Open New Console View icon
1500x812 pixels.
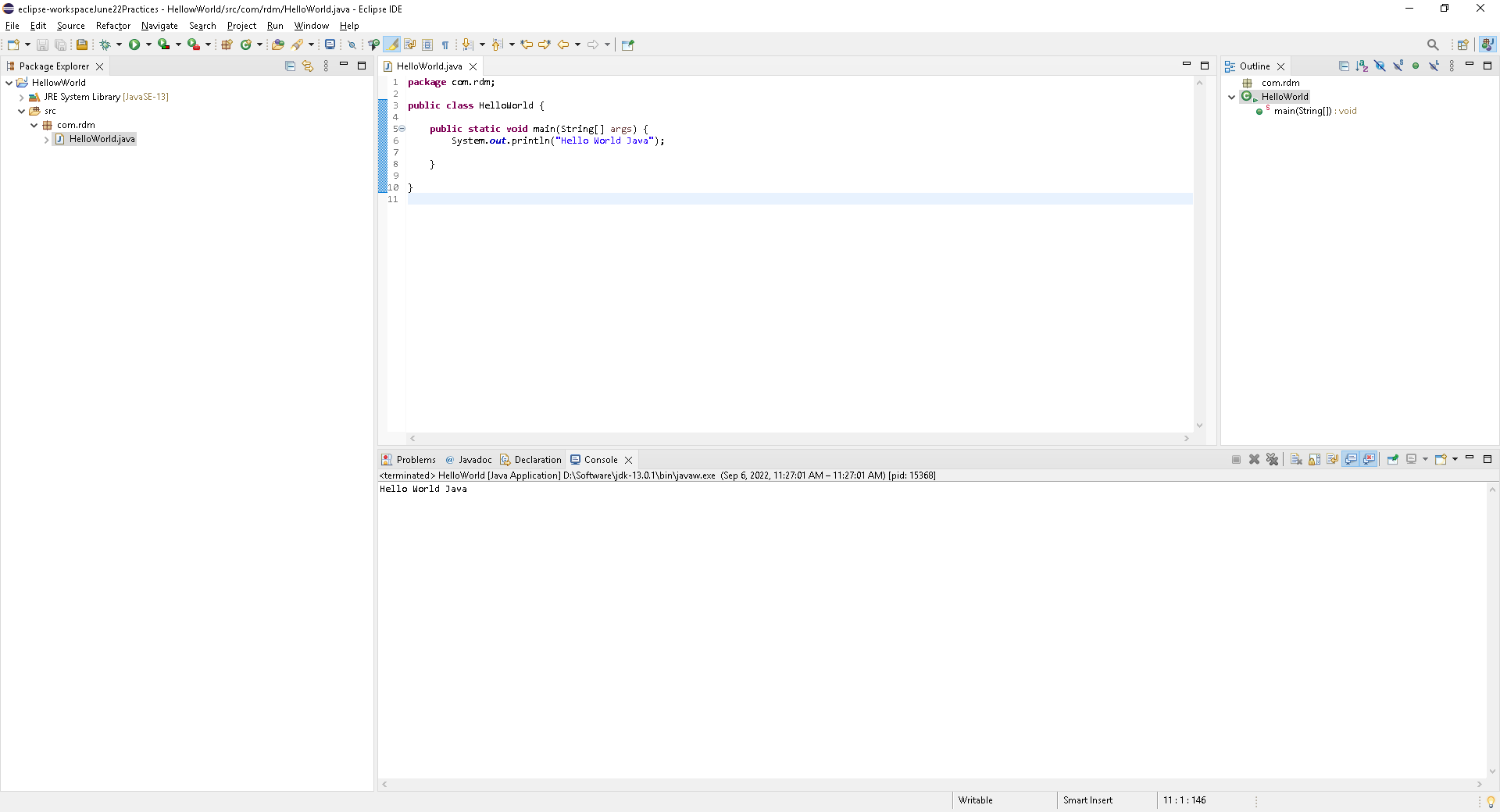point(1441,460)
